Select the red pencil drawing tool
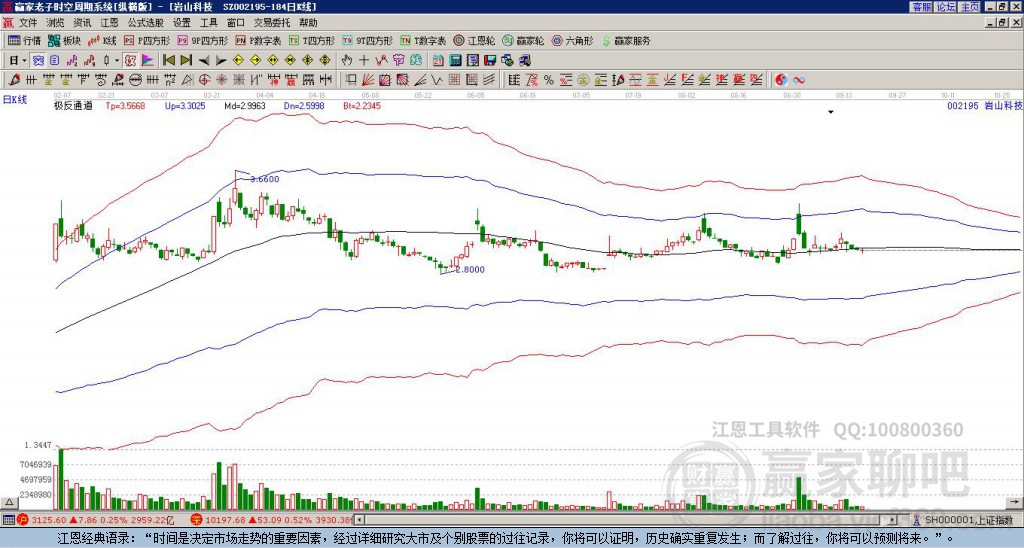Viewport: 1024px width, 548px height. 14,80
